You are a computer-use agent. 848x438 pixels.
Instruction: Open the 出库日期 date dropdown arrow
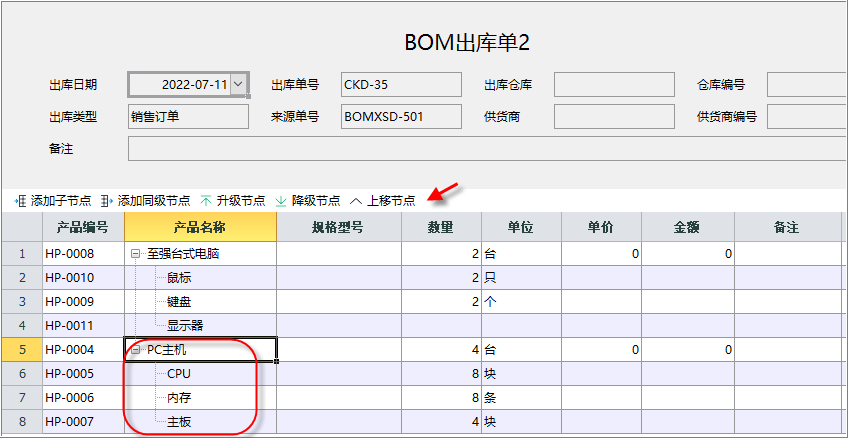[238, 84]
